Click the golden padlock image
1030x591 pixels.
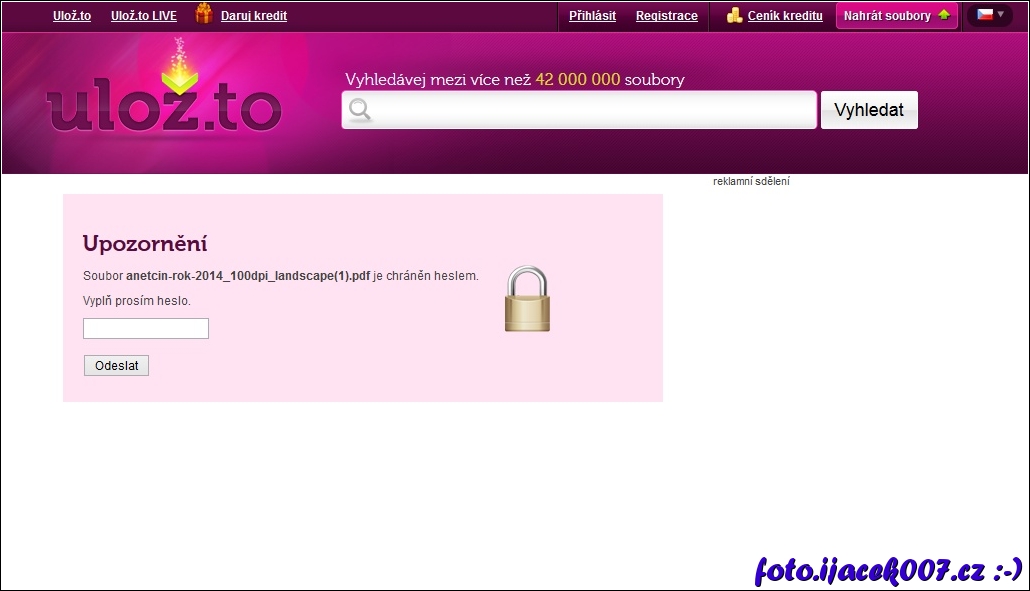pos(527,299)
